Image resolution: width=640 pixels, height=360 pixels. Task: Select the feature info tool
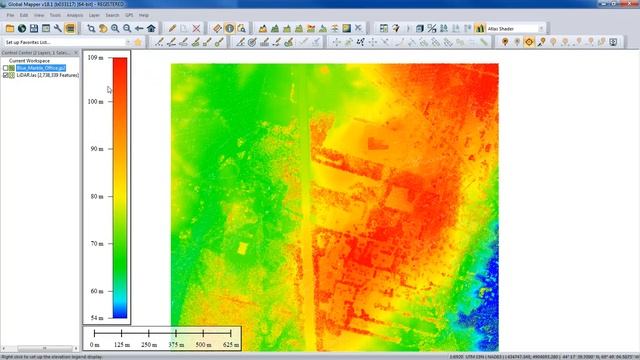[230, 28]
